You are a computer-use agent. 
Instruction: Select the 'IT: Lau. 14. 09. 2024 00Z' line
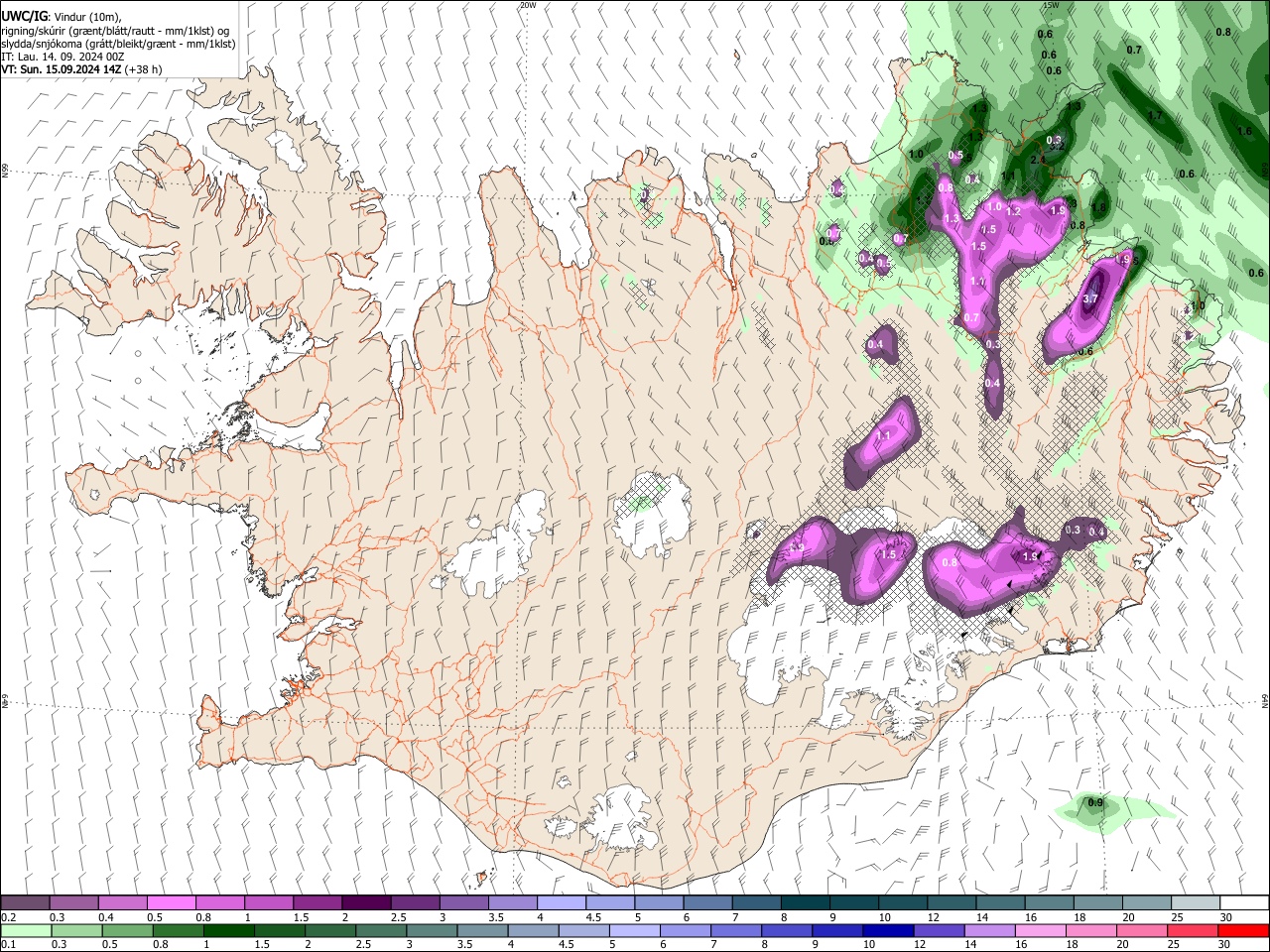coord(63,57)
